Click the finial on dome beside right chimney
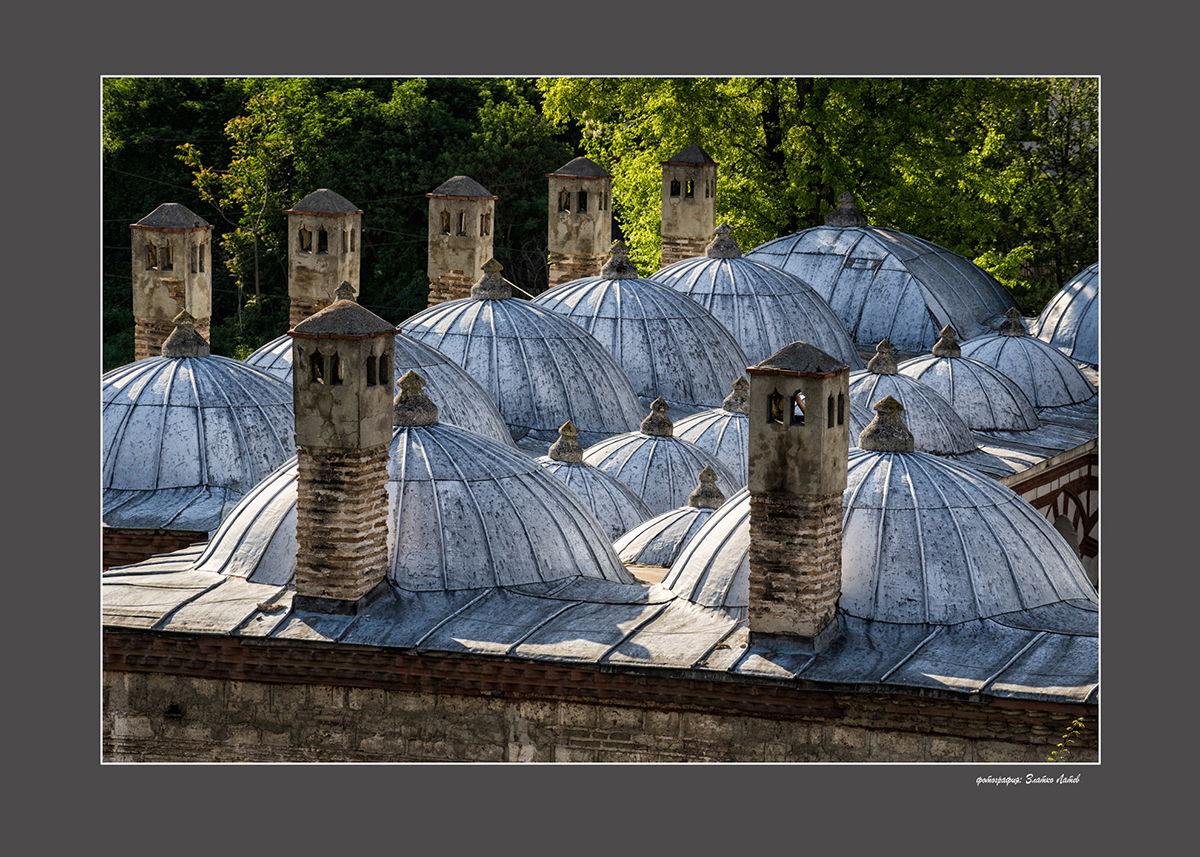1200x857 pixels. (x=886, y=426)
